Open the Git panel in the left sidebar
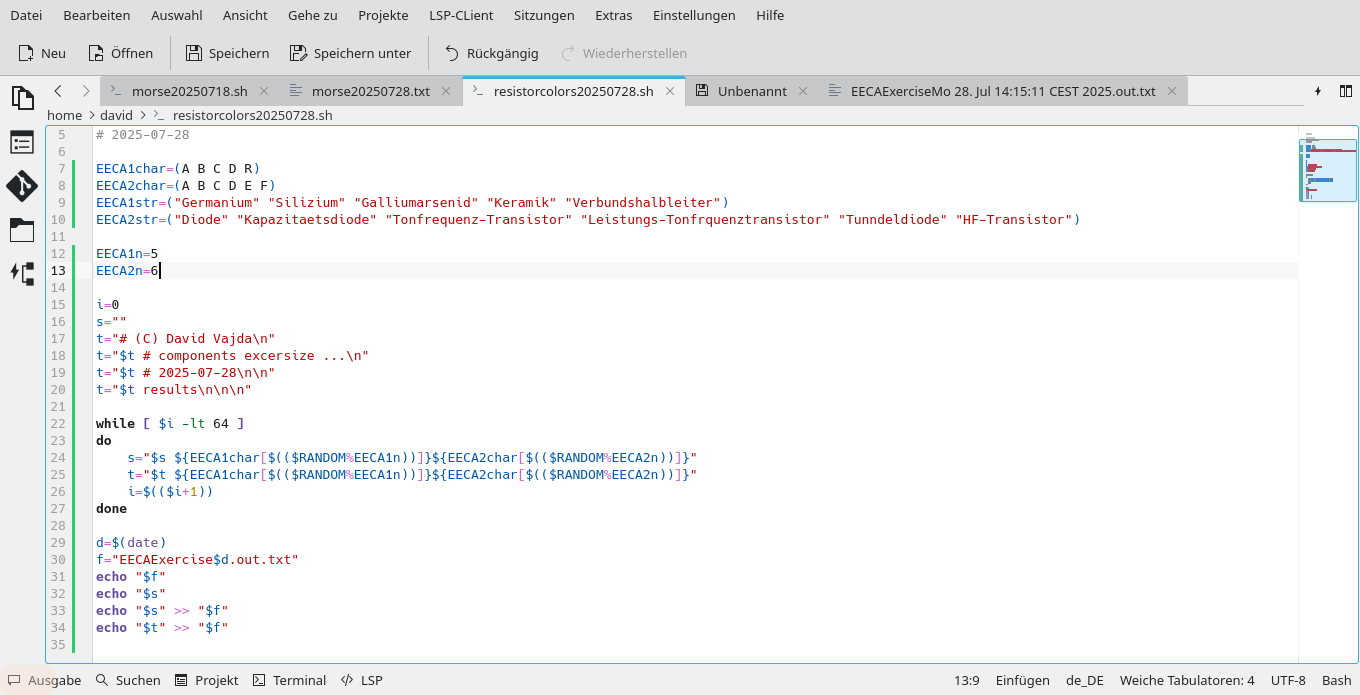 tap(22, 186)
